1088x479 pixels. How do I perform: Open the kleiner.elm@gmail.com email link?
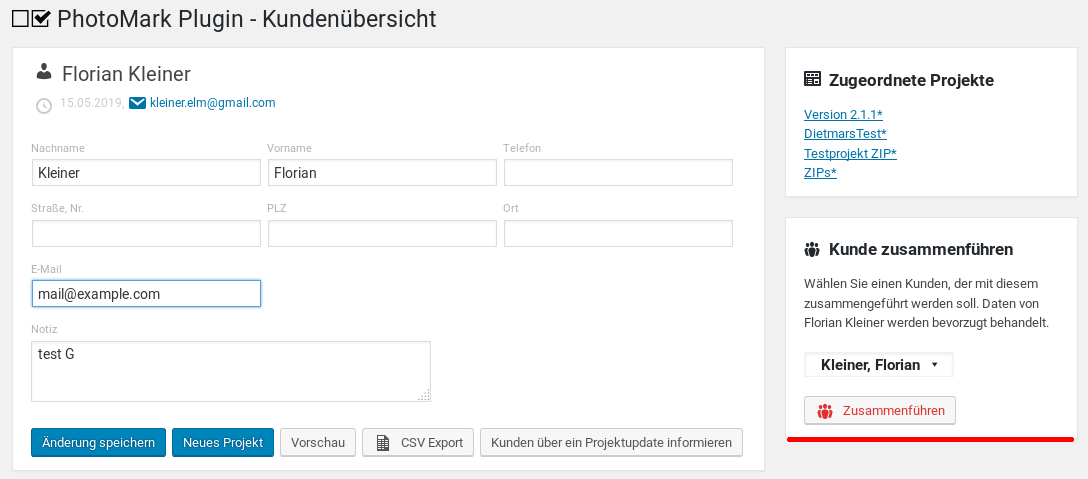pyautogui.click(x=212, y=103)
